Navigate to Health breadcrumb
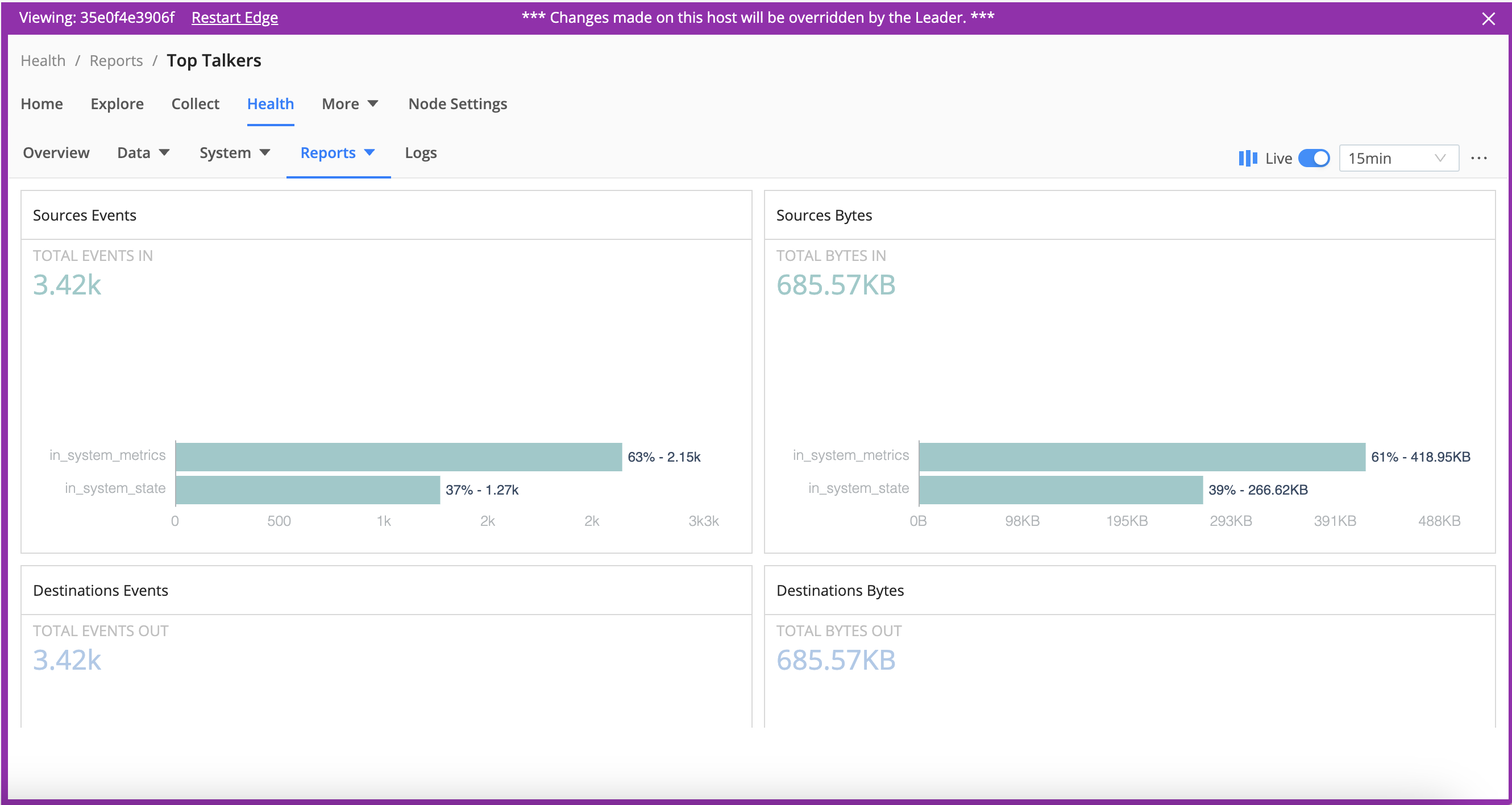This screenshot has width=1512, height=805. [43, 60]
